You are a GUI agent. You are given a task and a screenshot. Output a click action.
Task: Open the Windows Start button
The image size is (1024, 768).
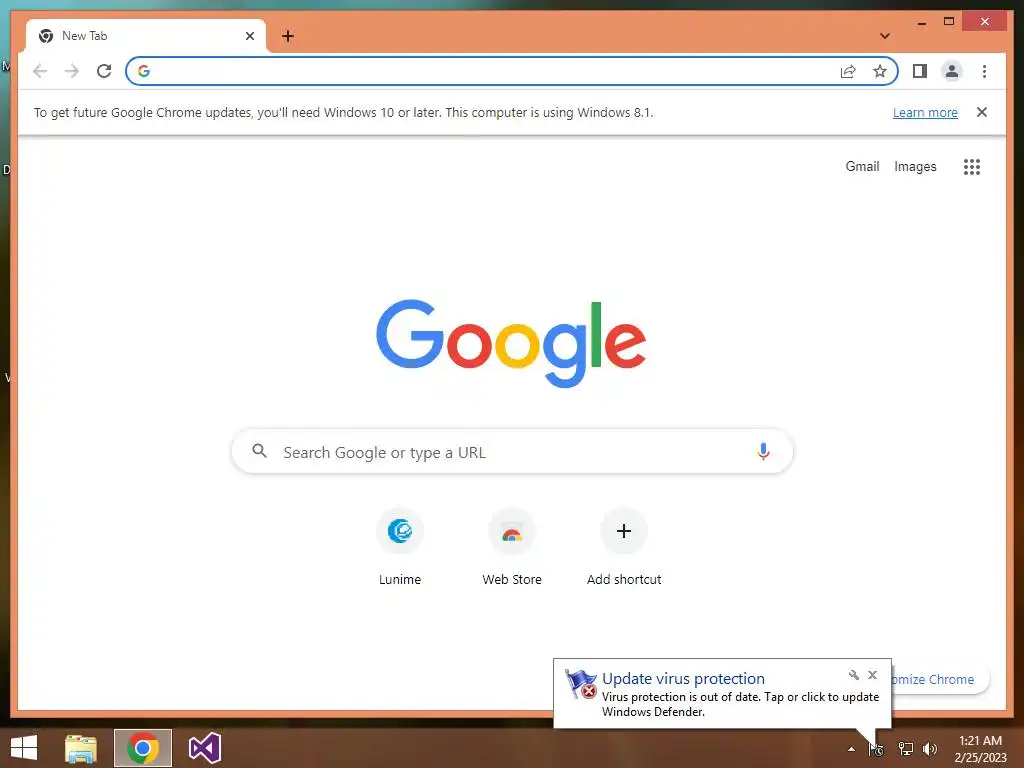pos(24,748)
